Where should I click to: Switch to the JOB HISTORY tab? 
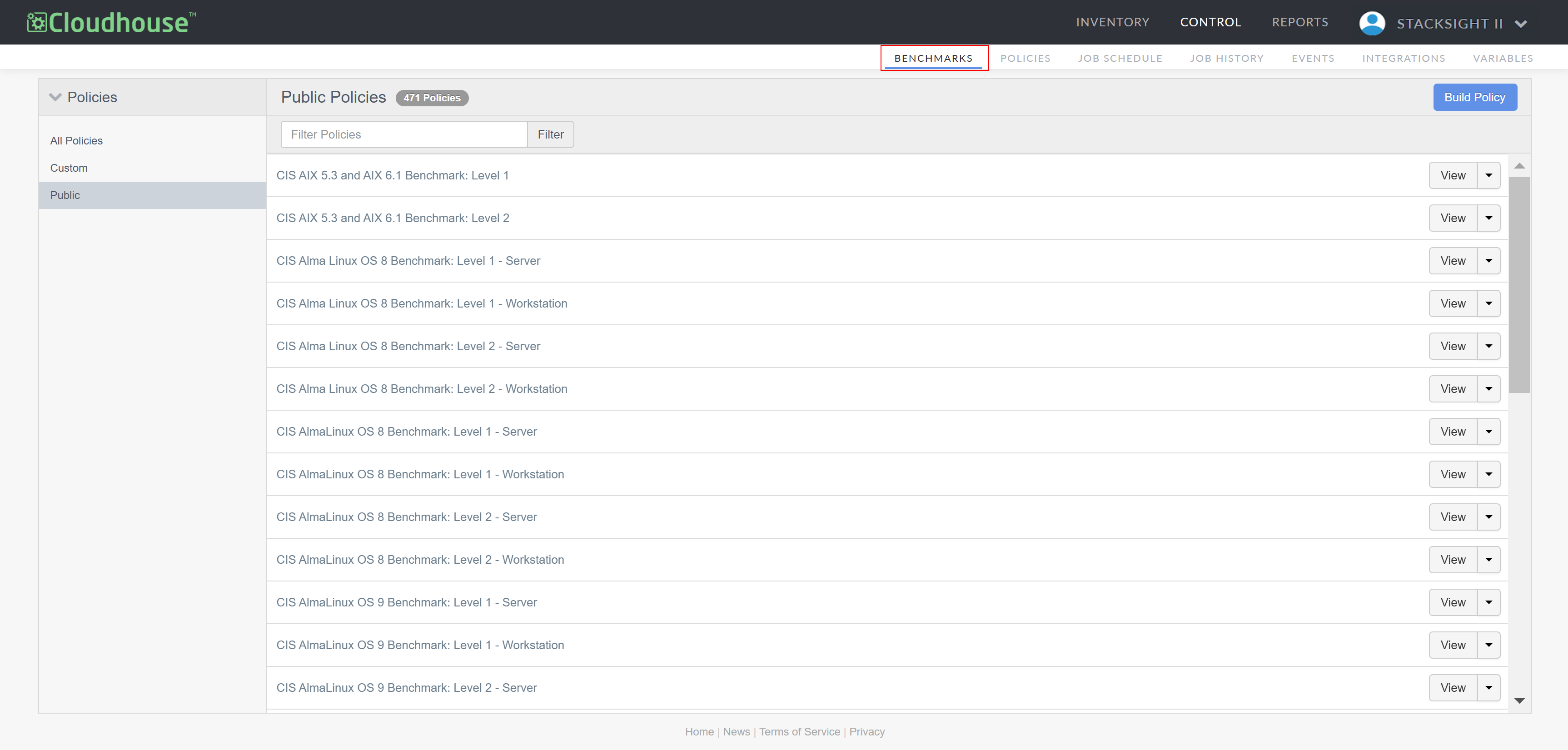pos(1226,59)
